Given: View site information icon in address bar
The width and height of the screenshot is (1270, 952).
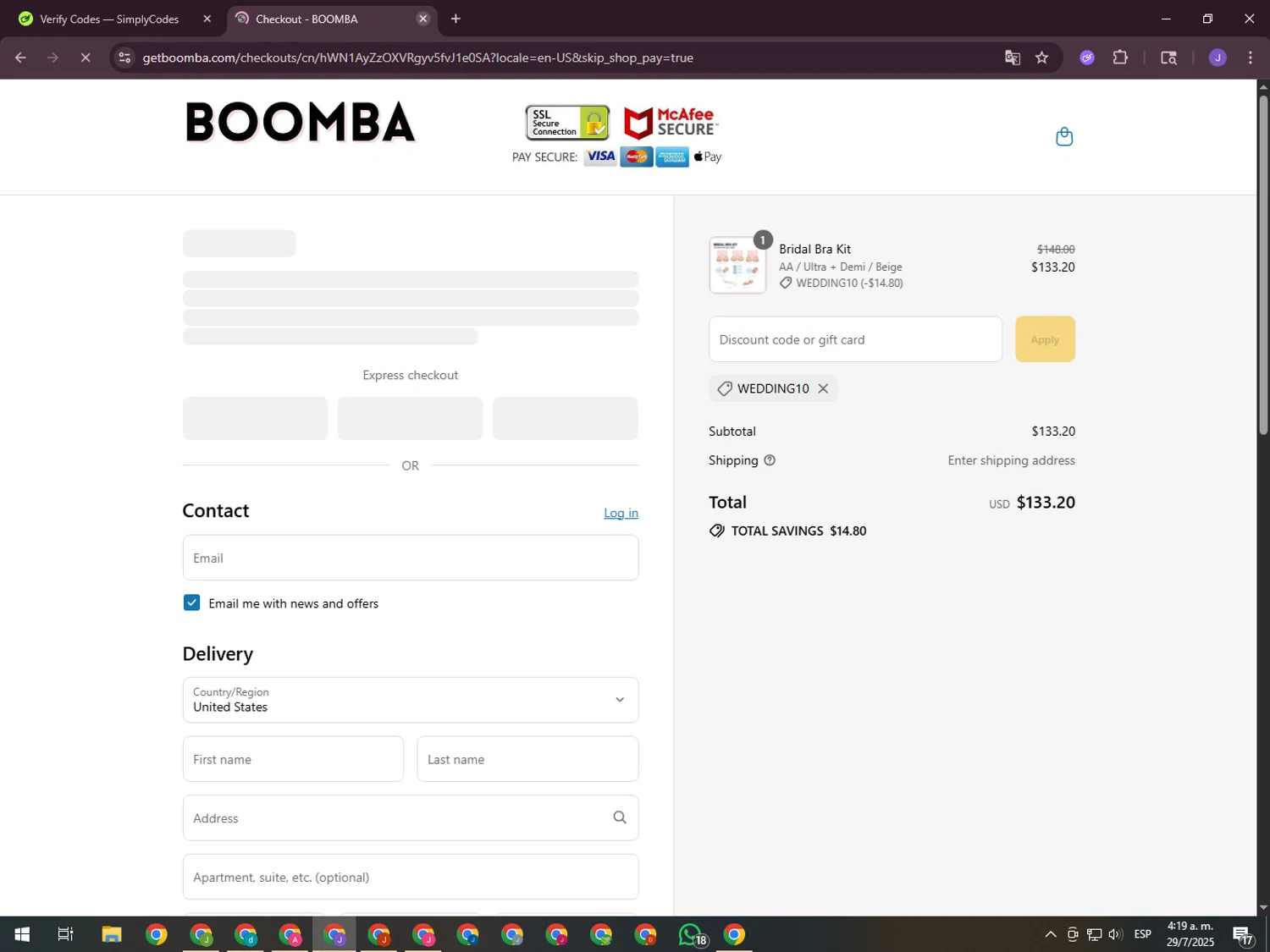Looking at the screenshot, I should coord(124,58).
